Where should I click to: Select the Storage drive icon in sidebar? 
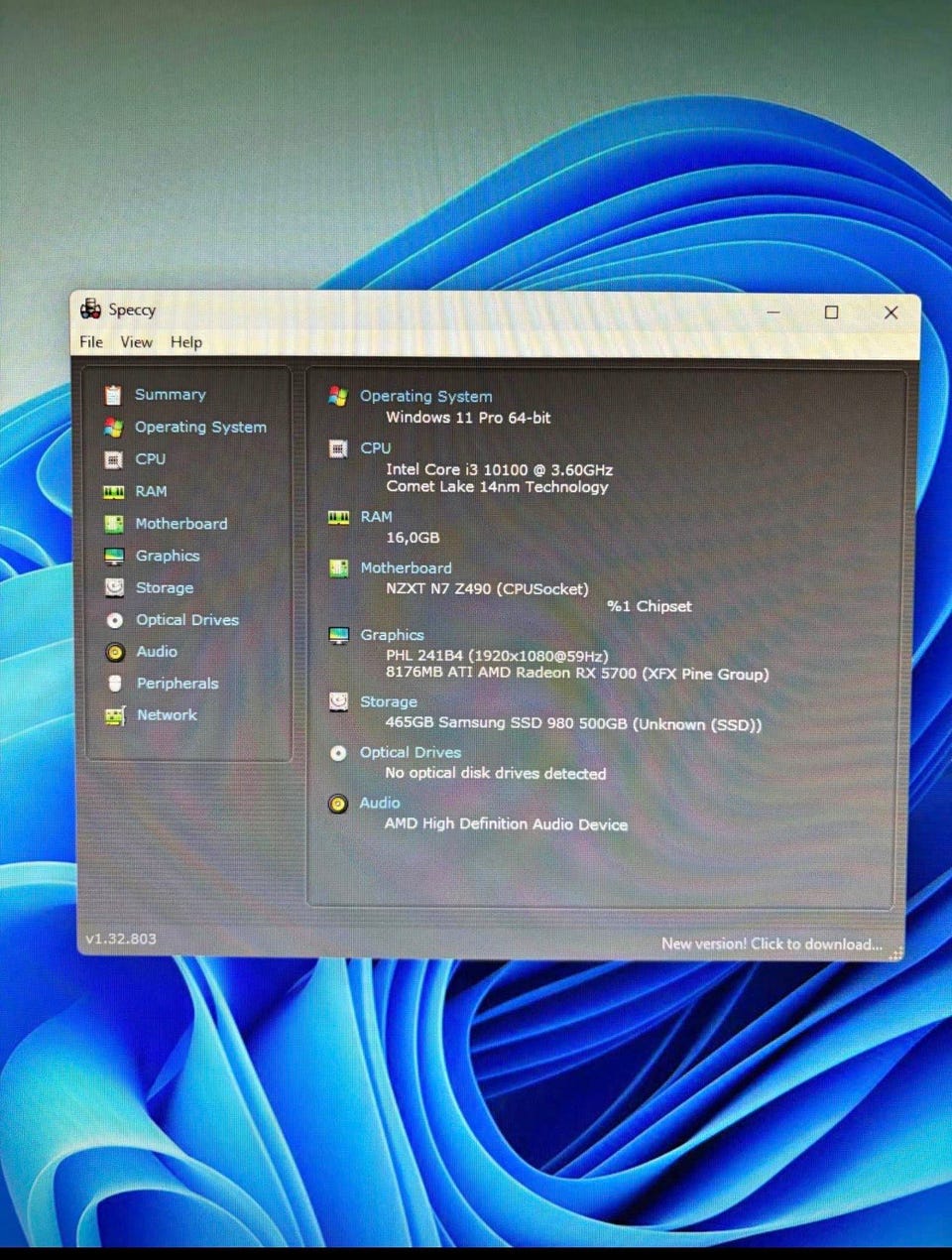click(114, 587)
